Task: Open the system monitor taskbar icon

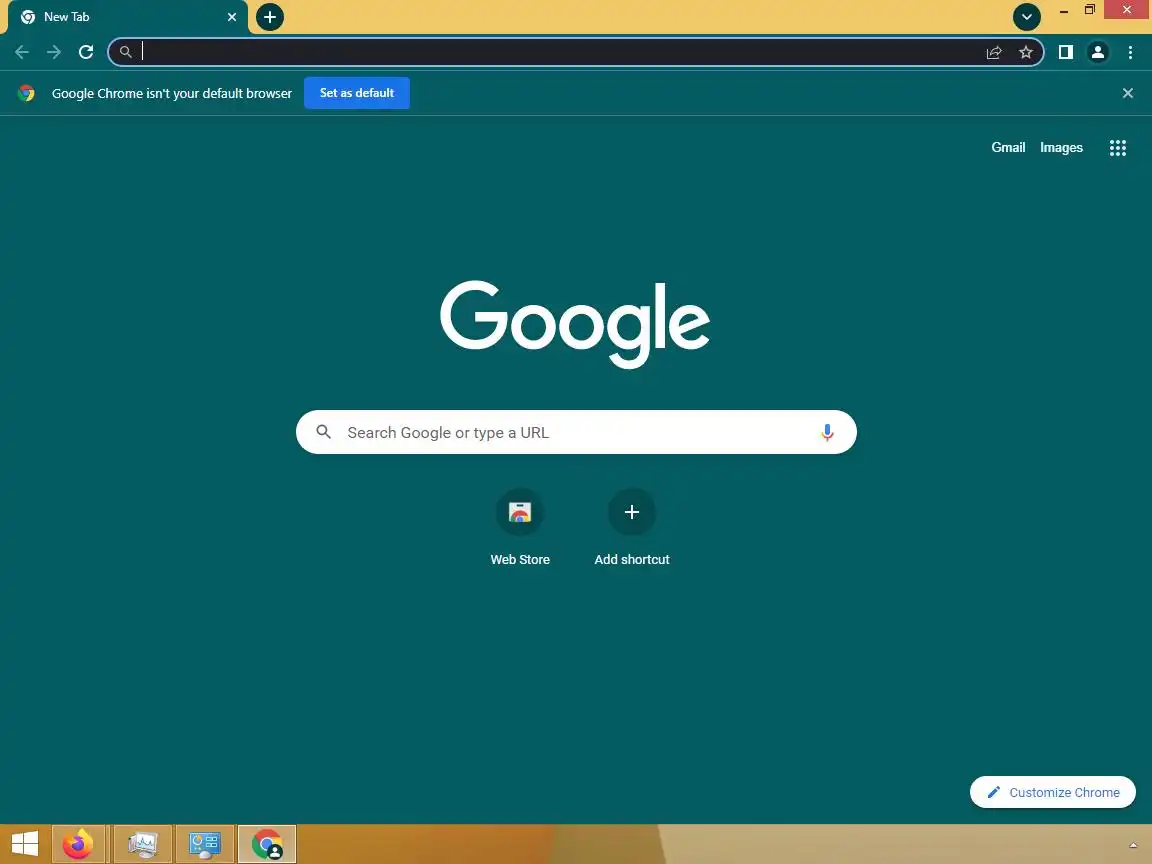Action: [x=143, y=845]
